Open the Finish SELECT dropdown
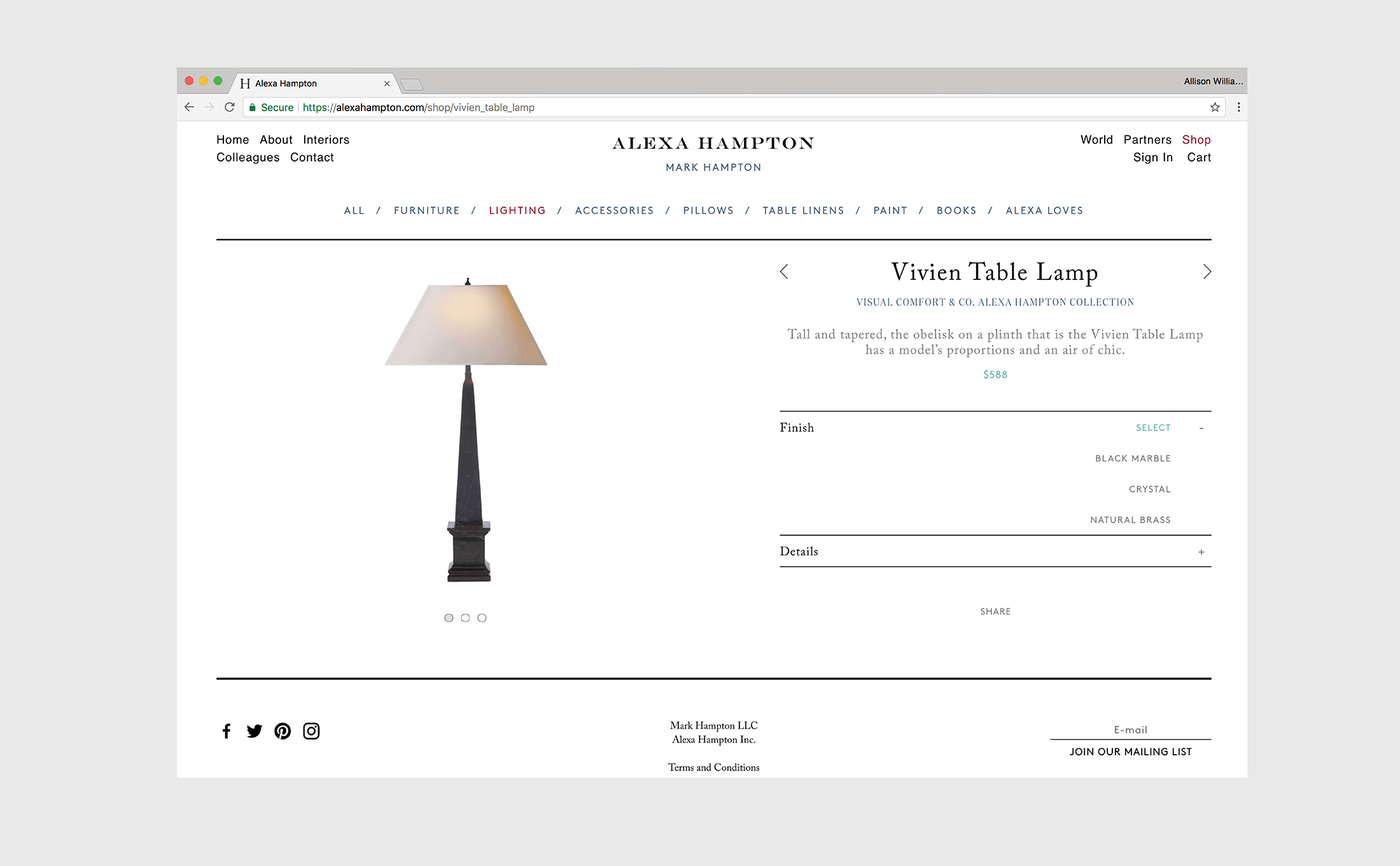The height and width of the screenshot is (866, 1400). (x=1153, y=428)
